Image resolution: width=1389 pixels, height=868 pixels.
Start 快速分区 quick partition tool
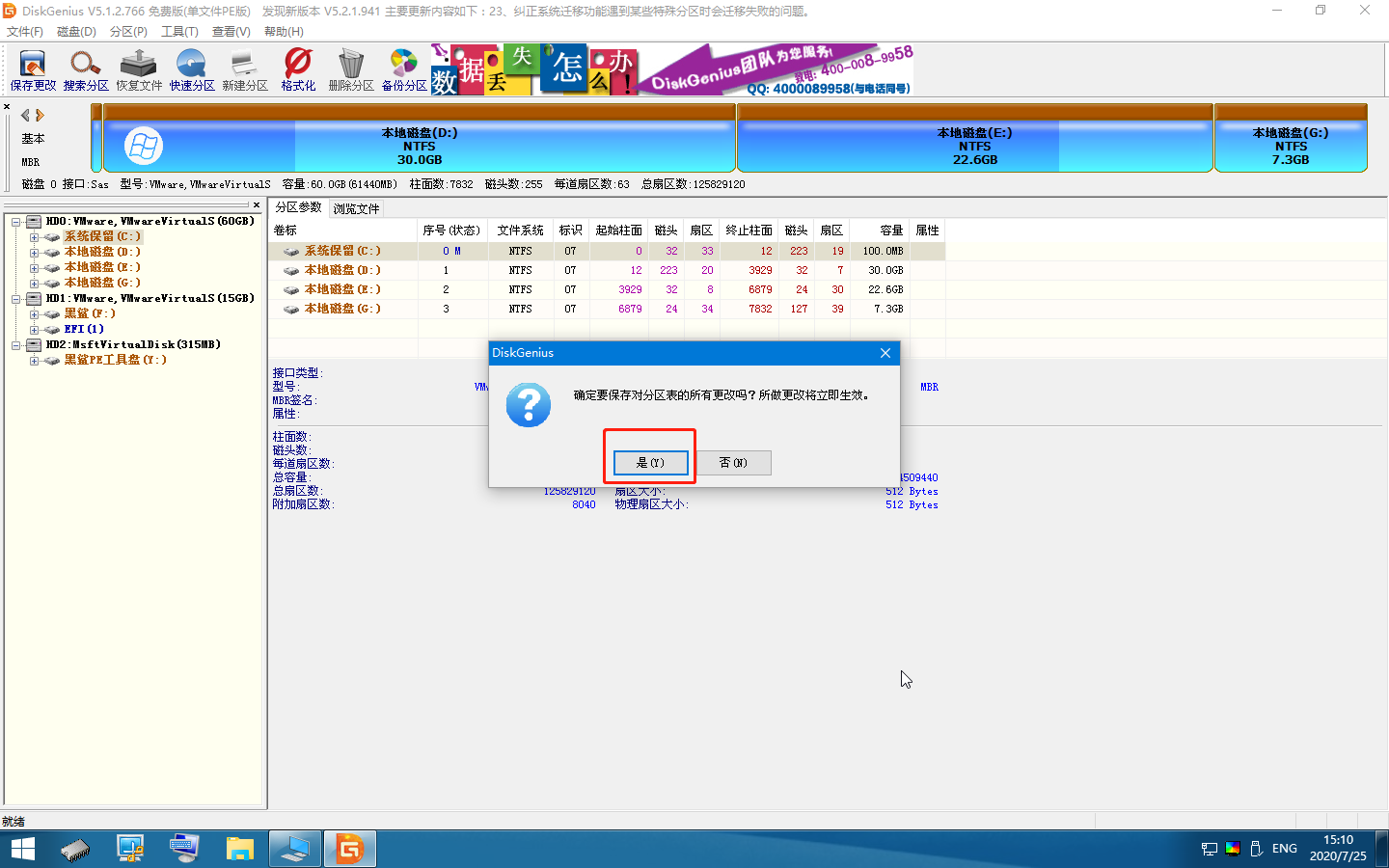(192, 70)
